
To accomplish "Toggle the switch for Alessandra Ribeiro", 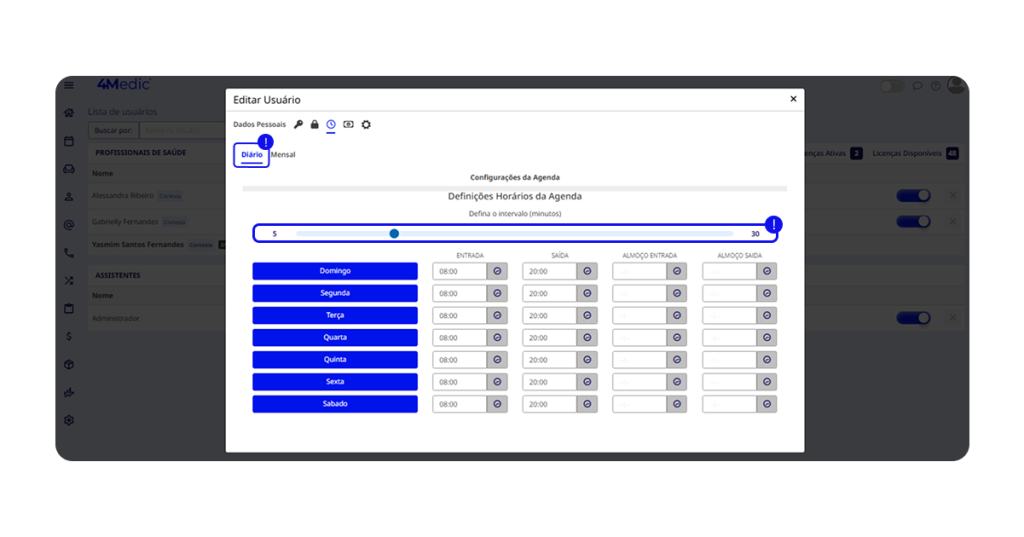I will tap(913, 196).
